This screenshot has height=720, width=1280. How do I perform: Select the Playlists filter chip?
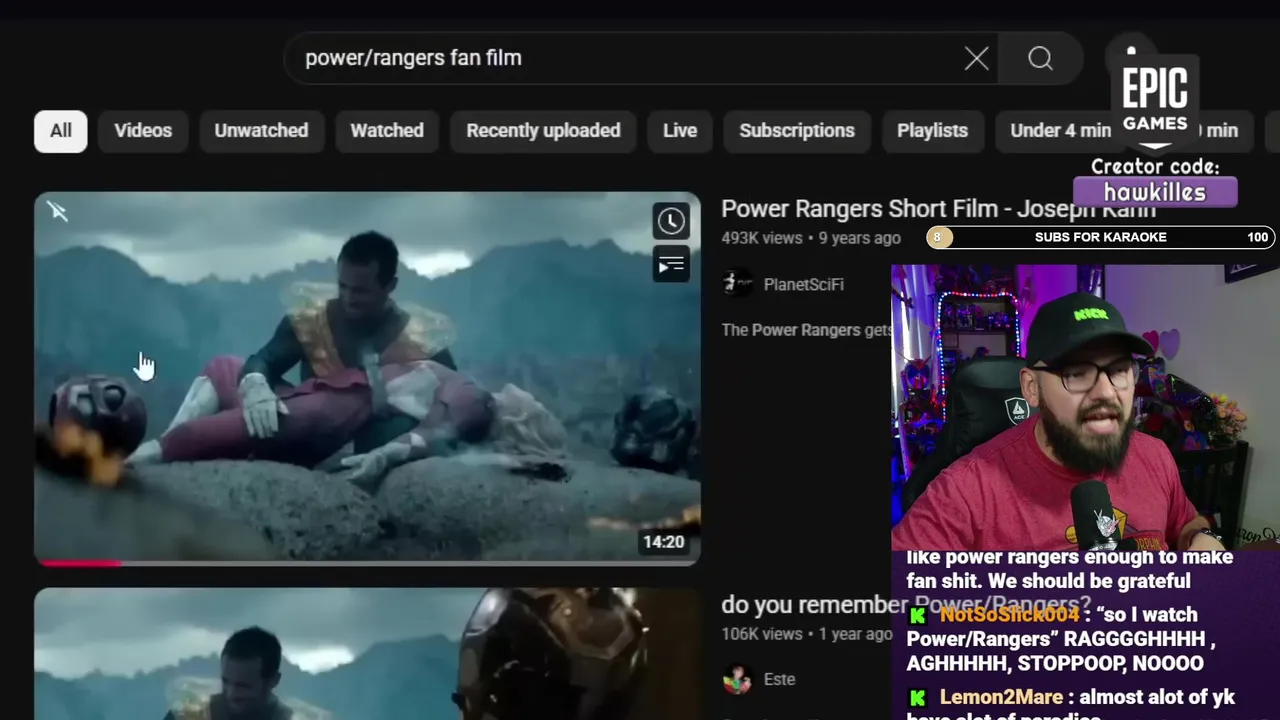pyautogui.click(x=932, y=131)
